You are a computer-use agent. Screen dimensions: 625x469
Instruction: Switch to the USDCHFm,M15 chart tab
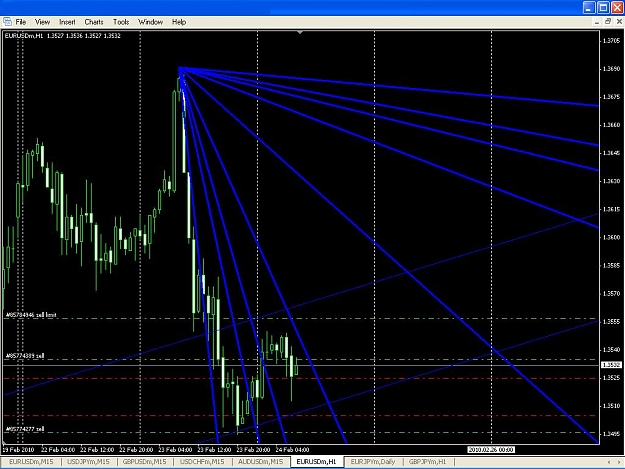(x=202, y=462)
